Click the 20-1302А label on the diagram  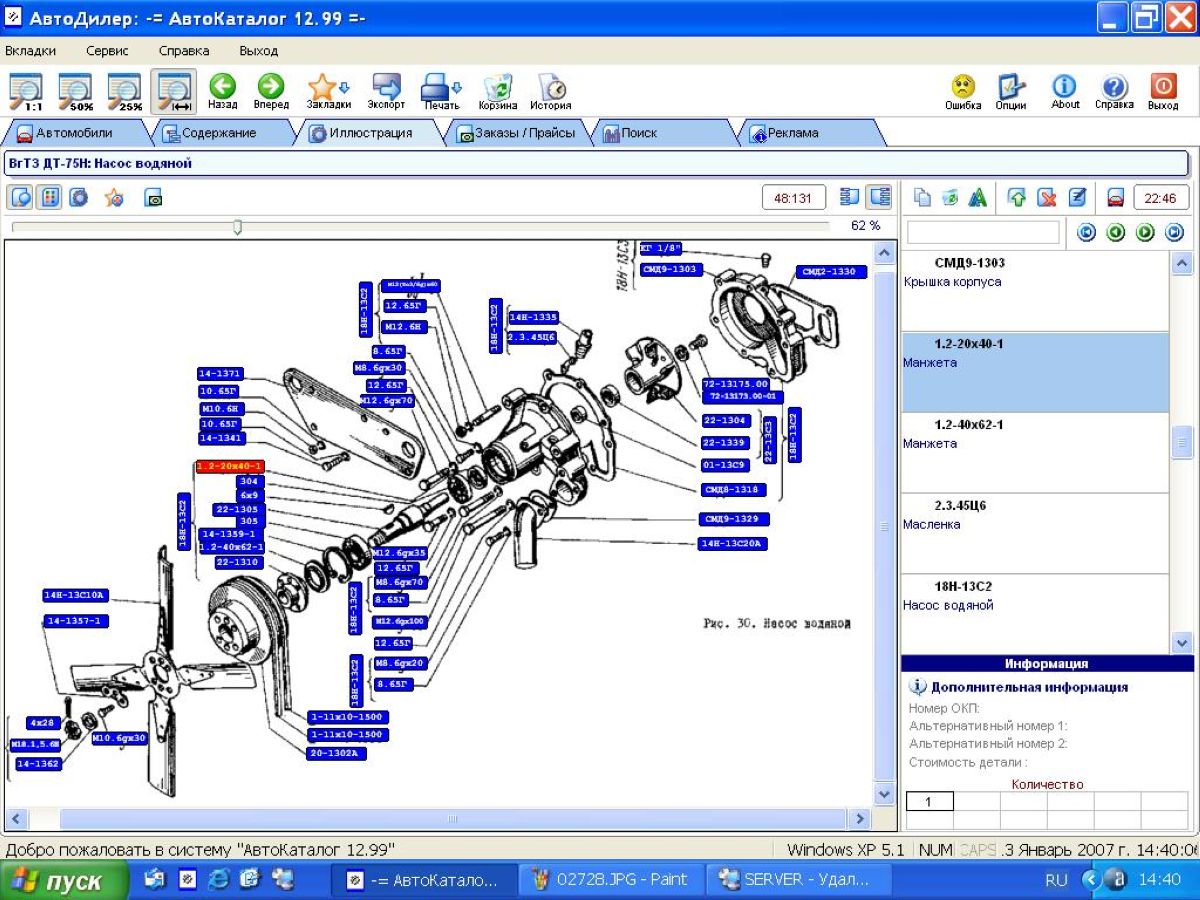336,753
